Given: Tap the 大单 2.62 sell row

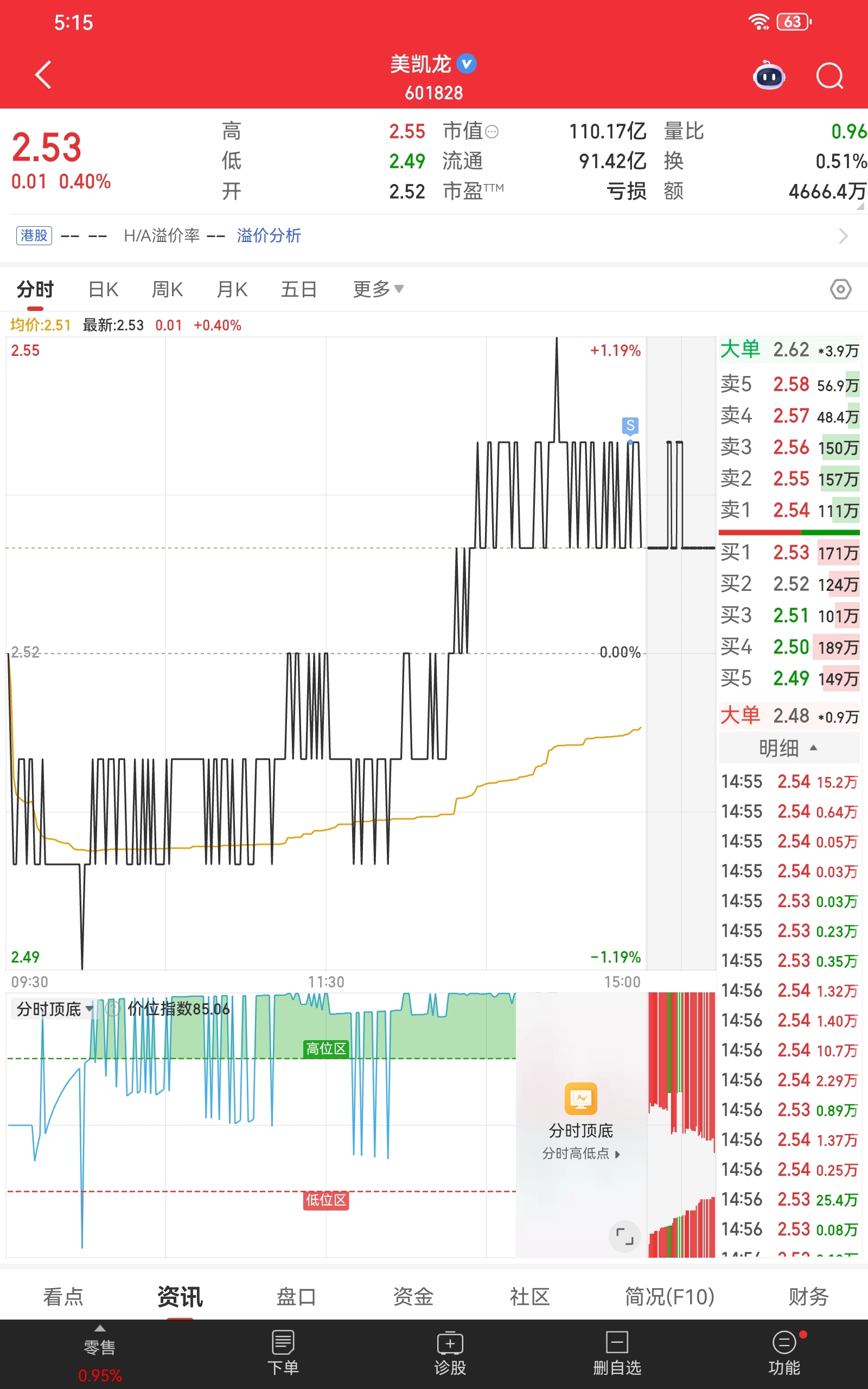Looking at the screenshot, I should [x=789, y=349].
